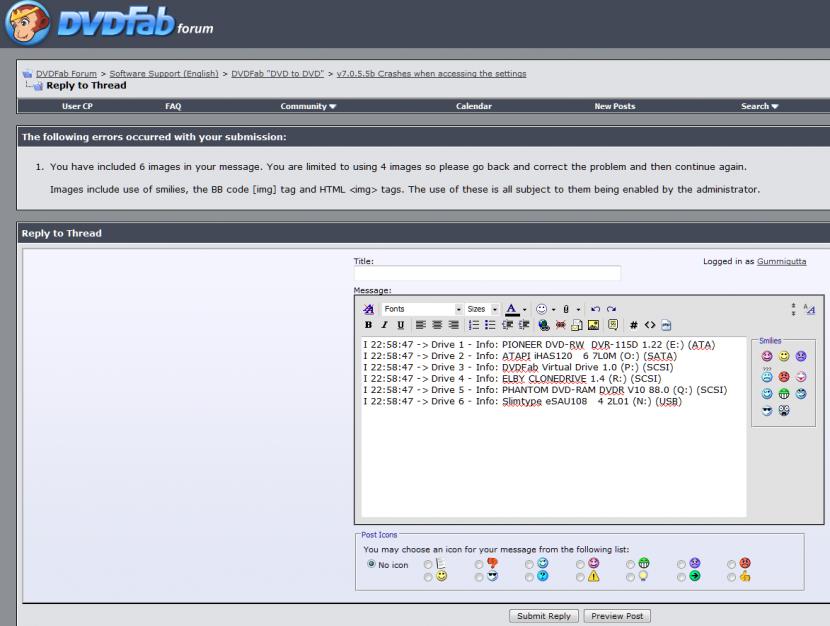
Task: Click inside the Message text area
Action: (x=554, y=427)
